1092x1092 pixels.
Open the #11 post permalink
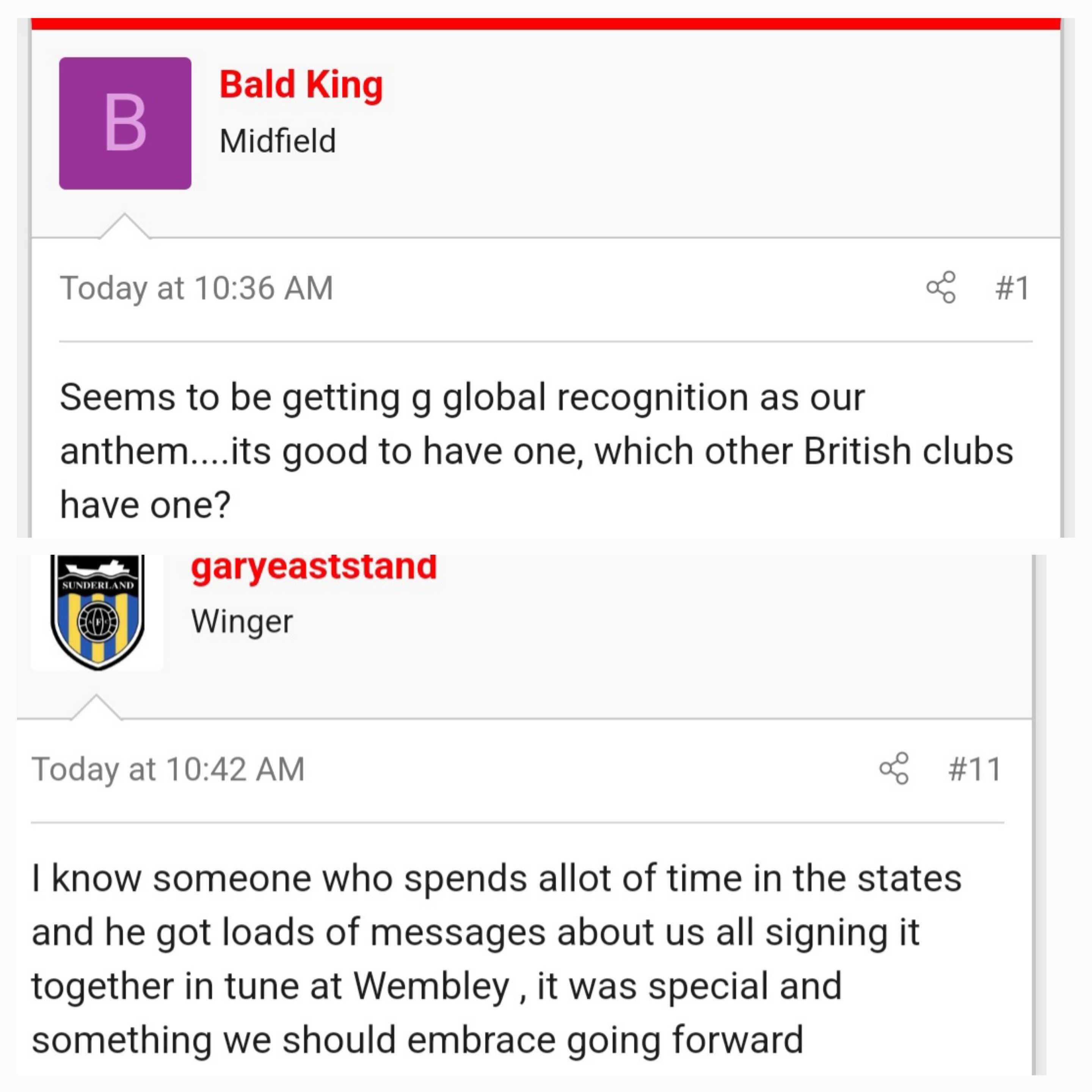[x=975, y=769]
